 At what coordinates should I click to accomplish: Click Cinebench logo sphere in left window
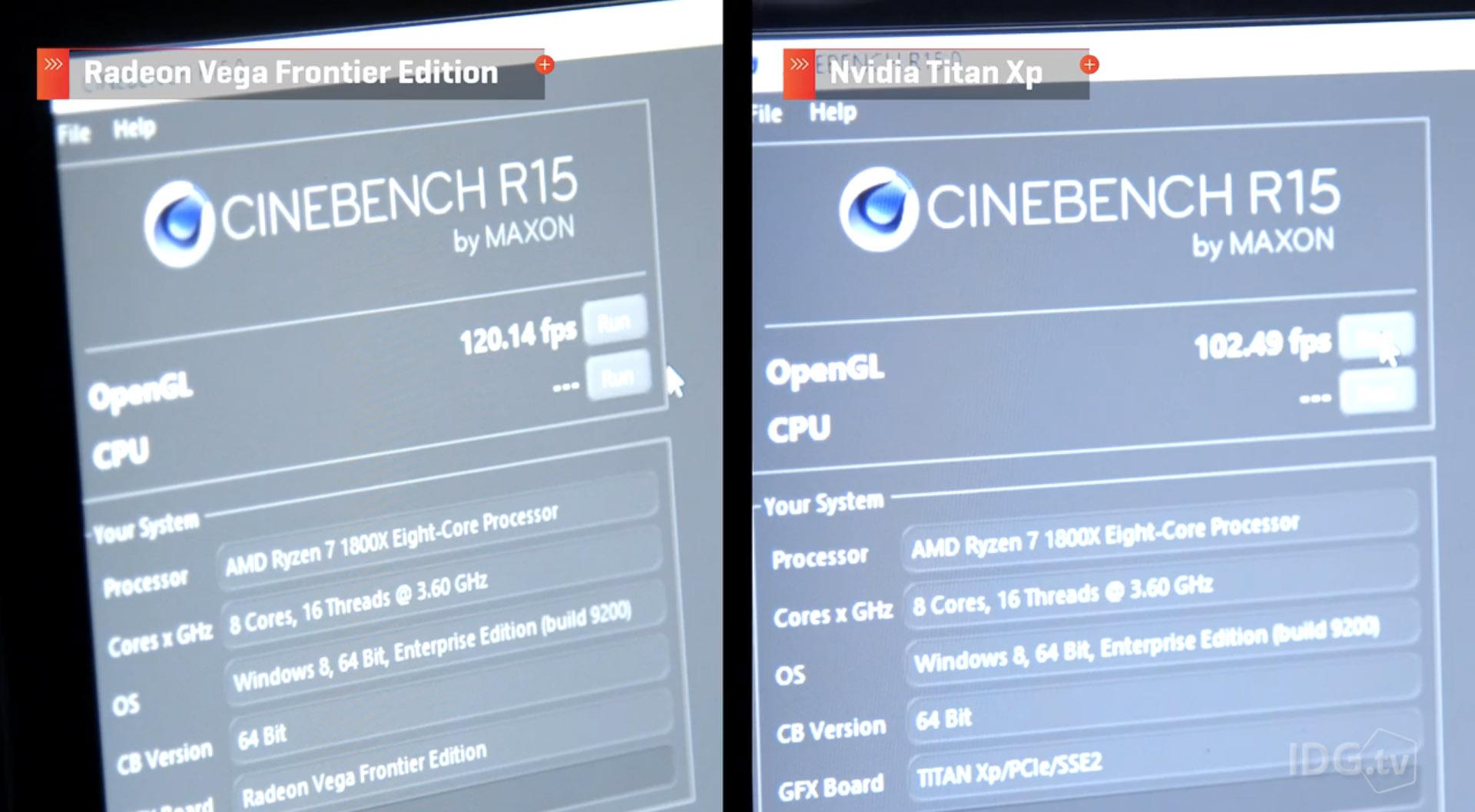179,224
